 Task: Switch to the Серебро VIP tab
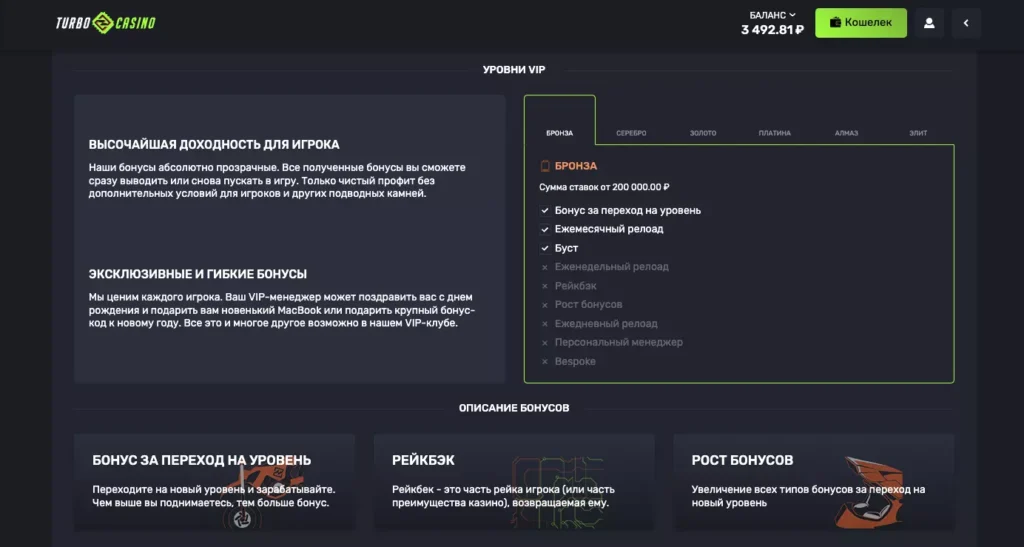[631, 133]
